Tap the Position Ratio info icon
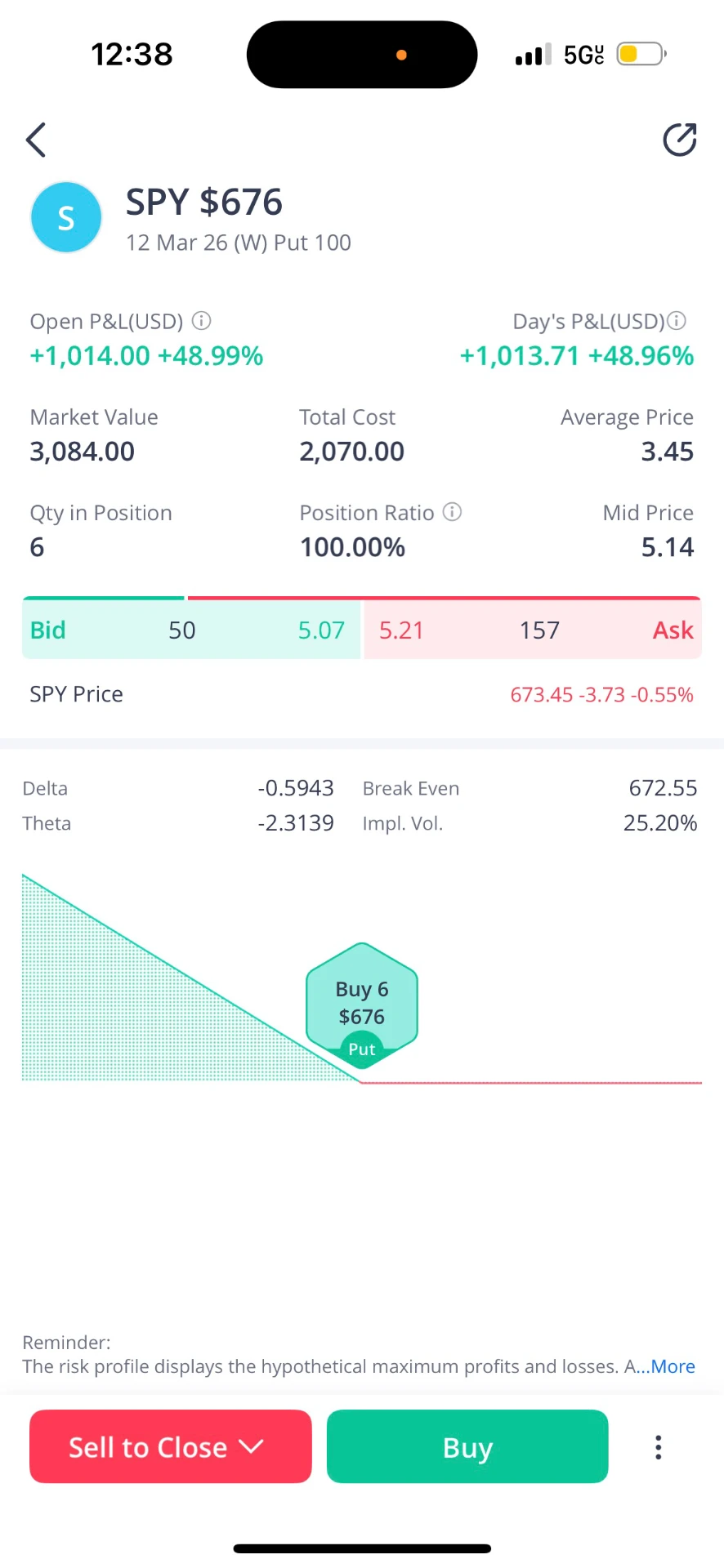This screenshot has width=724, height=1568. 452,512
